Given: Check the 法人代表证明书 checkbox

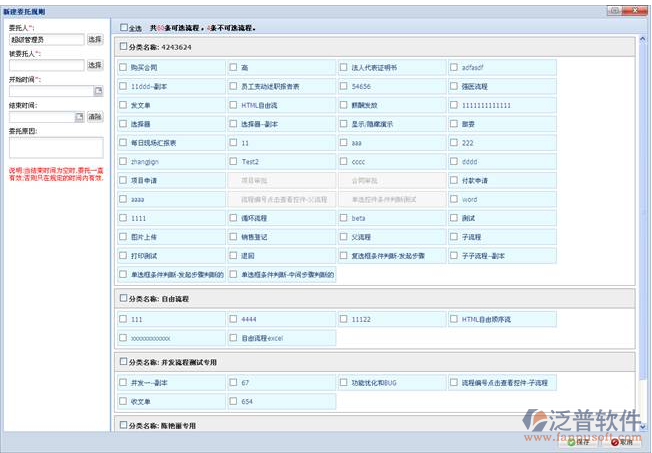Looking at the screenshot, I should pyautogui.click(x=344, y=67).
